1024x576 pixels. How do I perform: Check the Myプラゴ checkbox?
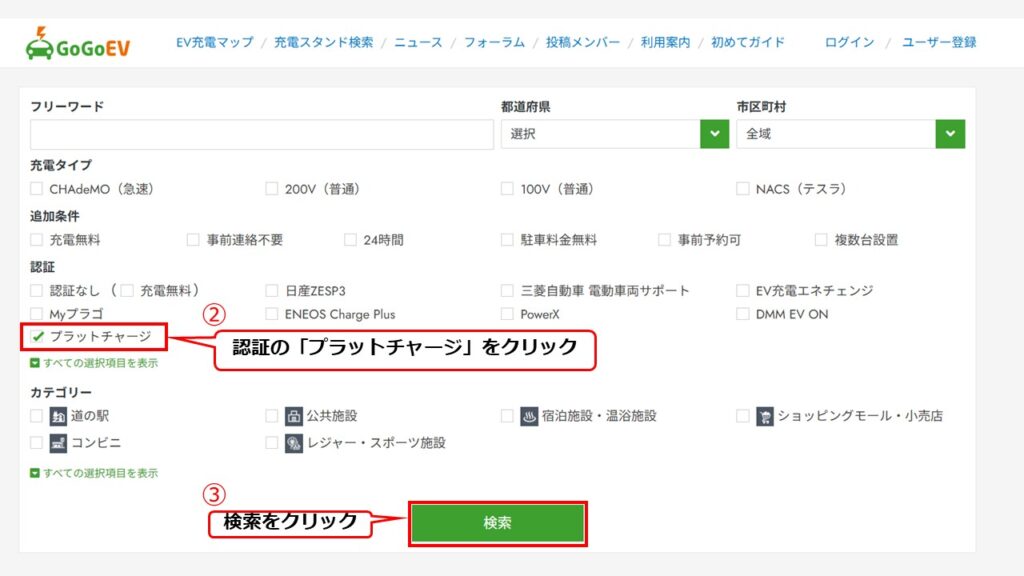(x=37, y=314)
